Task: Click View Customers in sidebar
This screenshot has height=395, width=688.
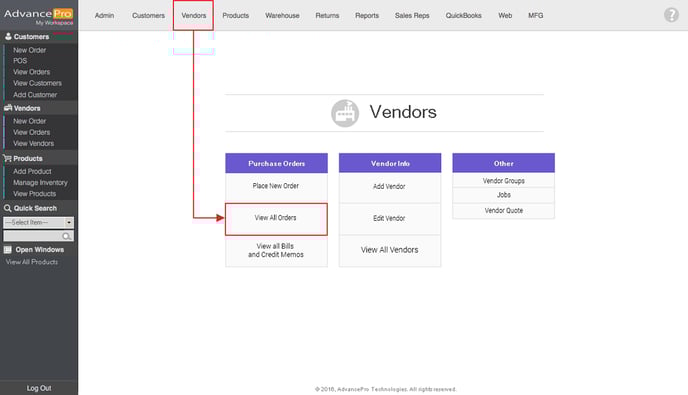Action: tap(37, 83)
